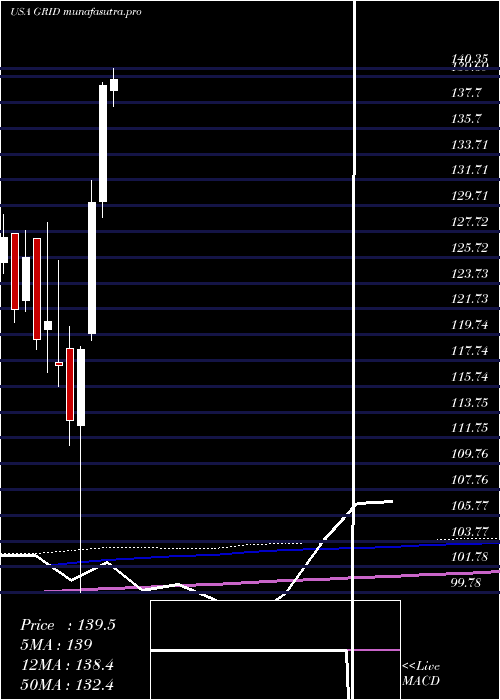
Task: Click the 129.71 axis value
Action: [470, 196]
